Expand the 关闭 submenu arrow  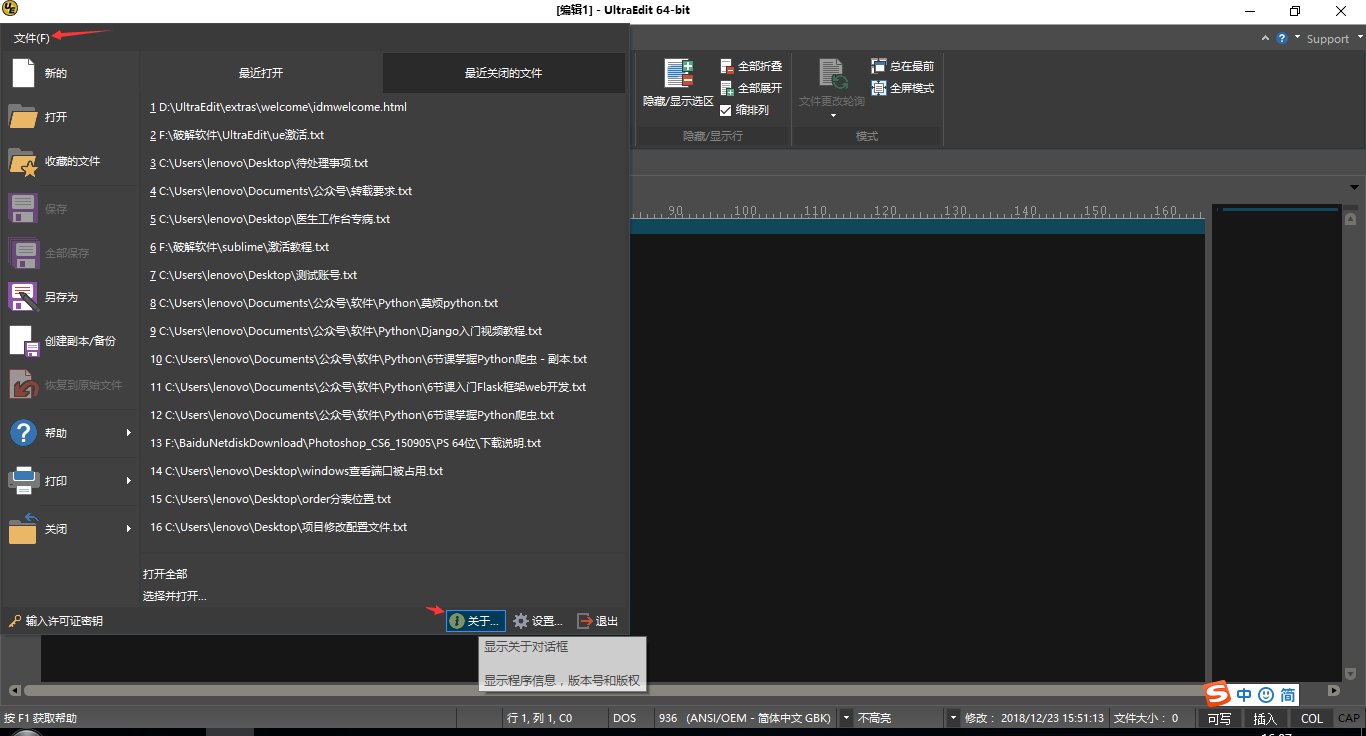tap(129, 529)
